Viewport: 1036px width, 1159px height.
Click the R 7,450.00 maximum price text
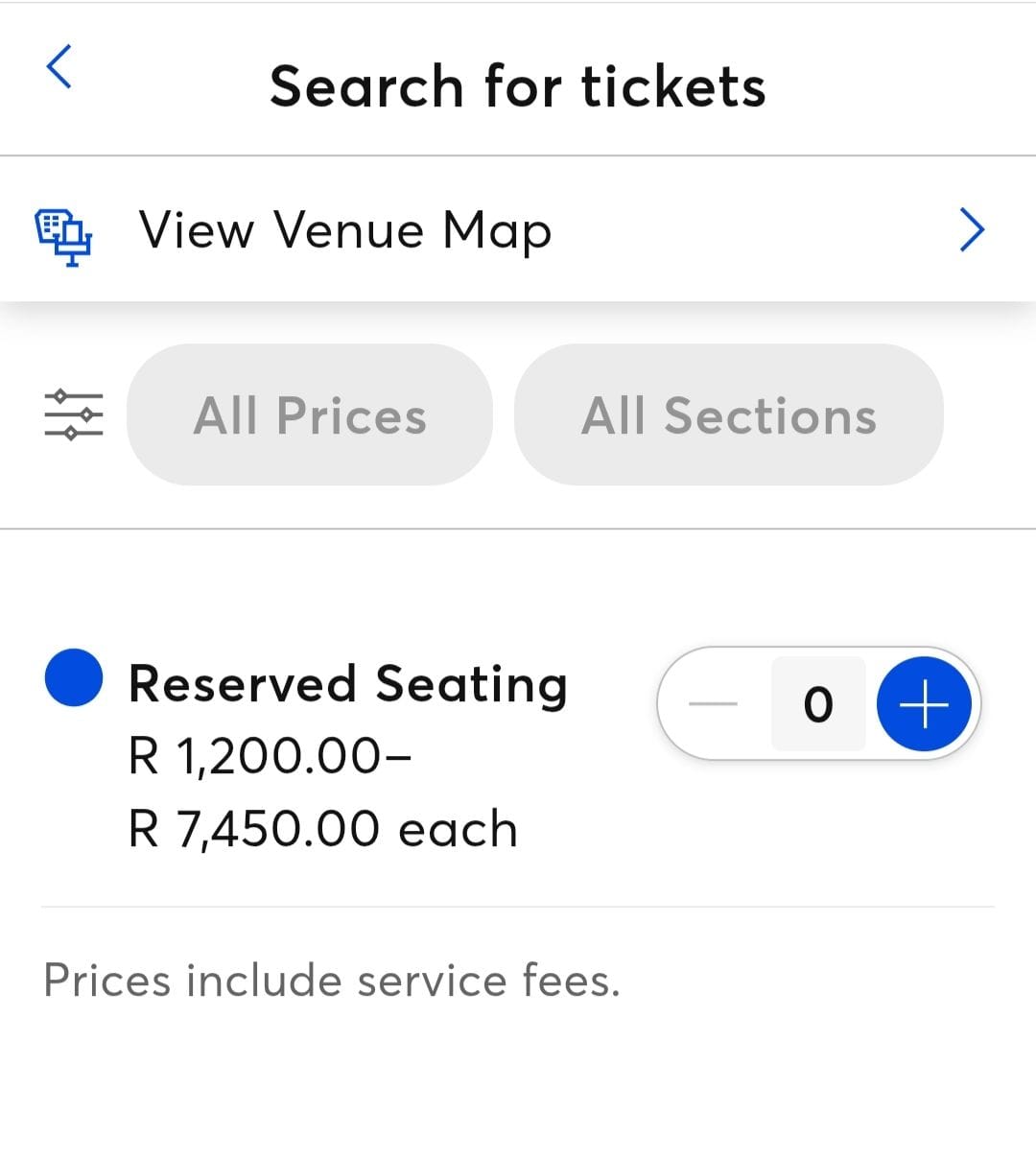pyautogui.click(x=255, y=829)
